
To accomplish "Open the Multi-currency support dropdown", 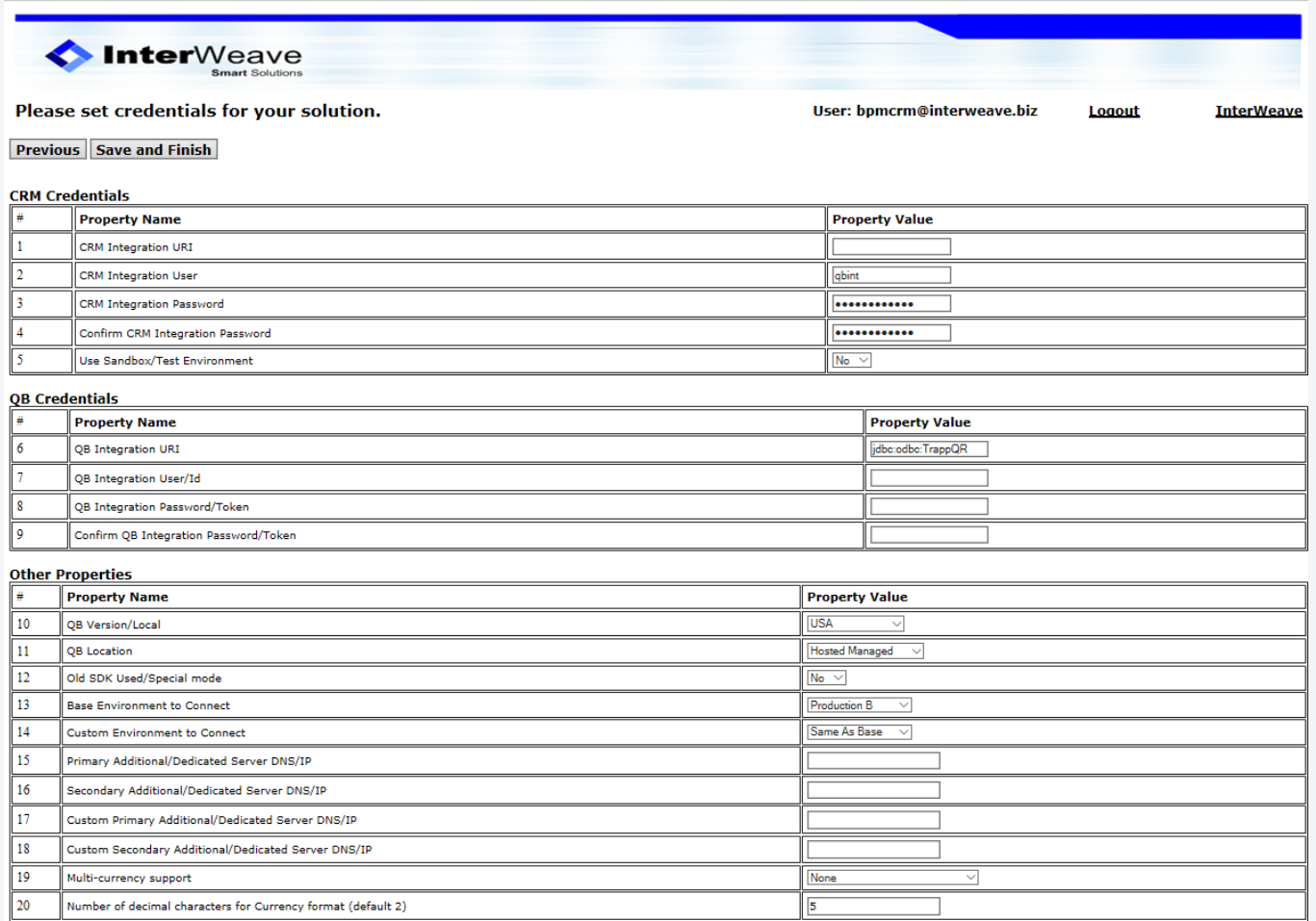I will pyautogui.click(x=893, y=878).
